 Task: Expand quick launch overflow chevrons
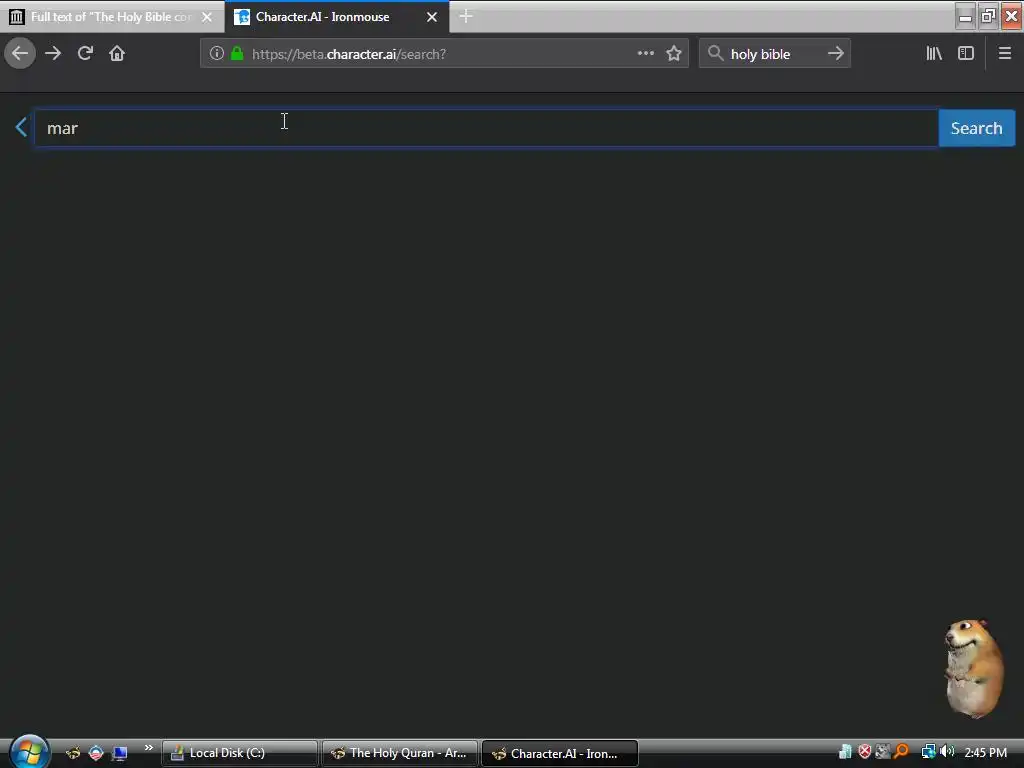[149, 747]
